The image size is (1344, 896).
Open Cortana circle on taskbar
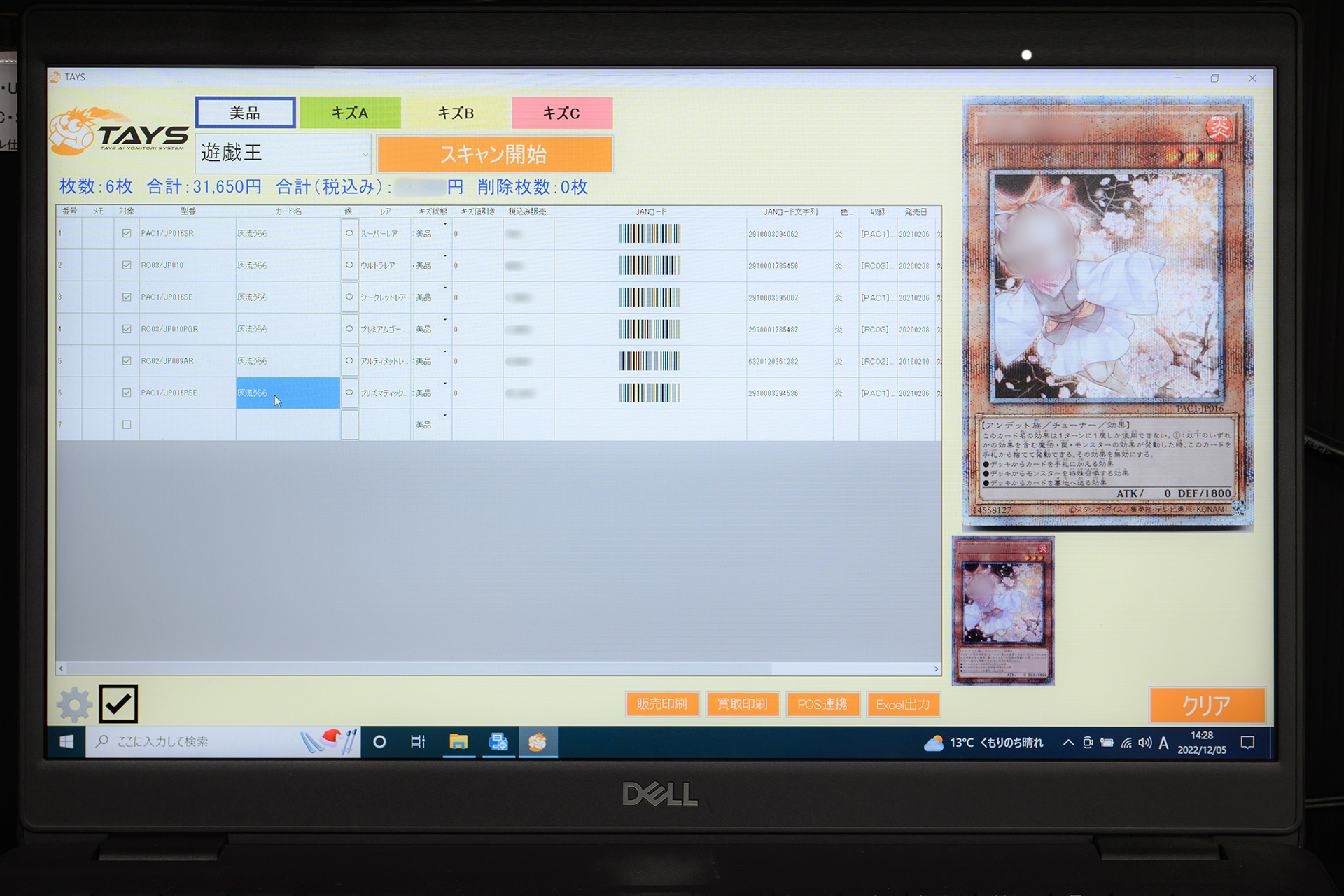click(x=379, y=742)
